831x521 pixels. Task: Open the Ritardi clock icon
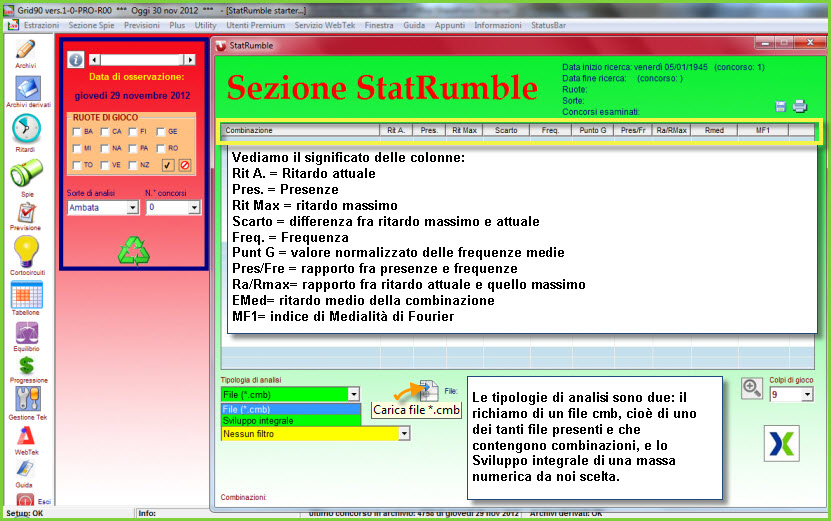pyautogui.click(x=25, y=130)
